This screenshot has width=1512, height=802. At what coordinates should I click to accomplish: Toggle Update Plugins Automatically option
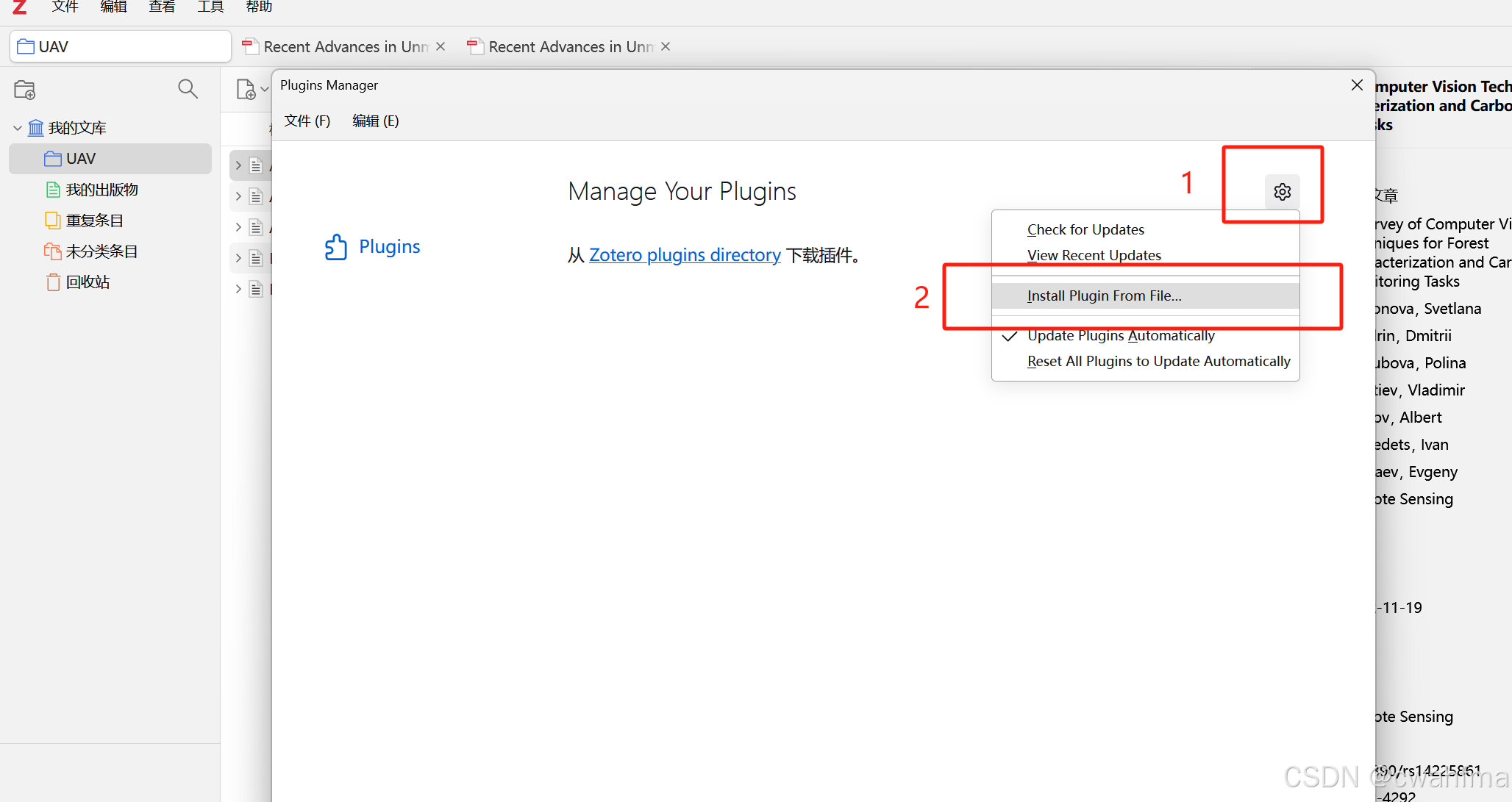(x=1120, y=335)
